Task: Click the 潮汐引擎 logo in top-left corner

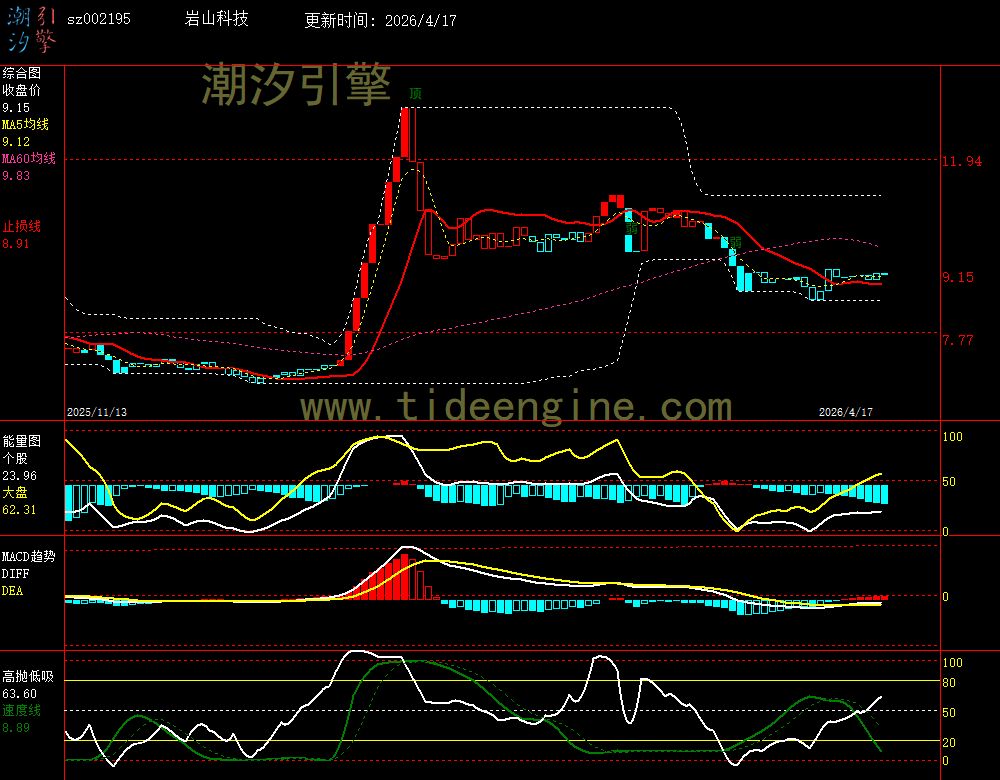Action: [30, 28]
